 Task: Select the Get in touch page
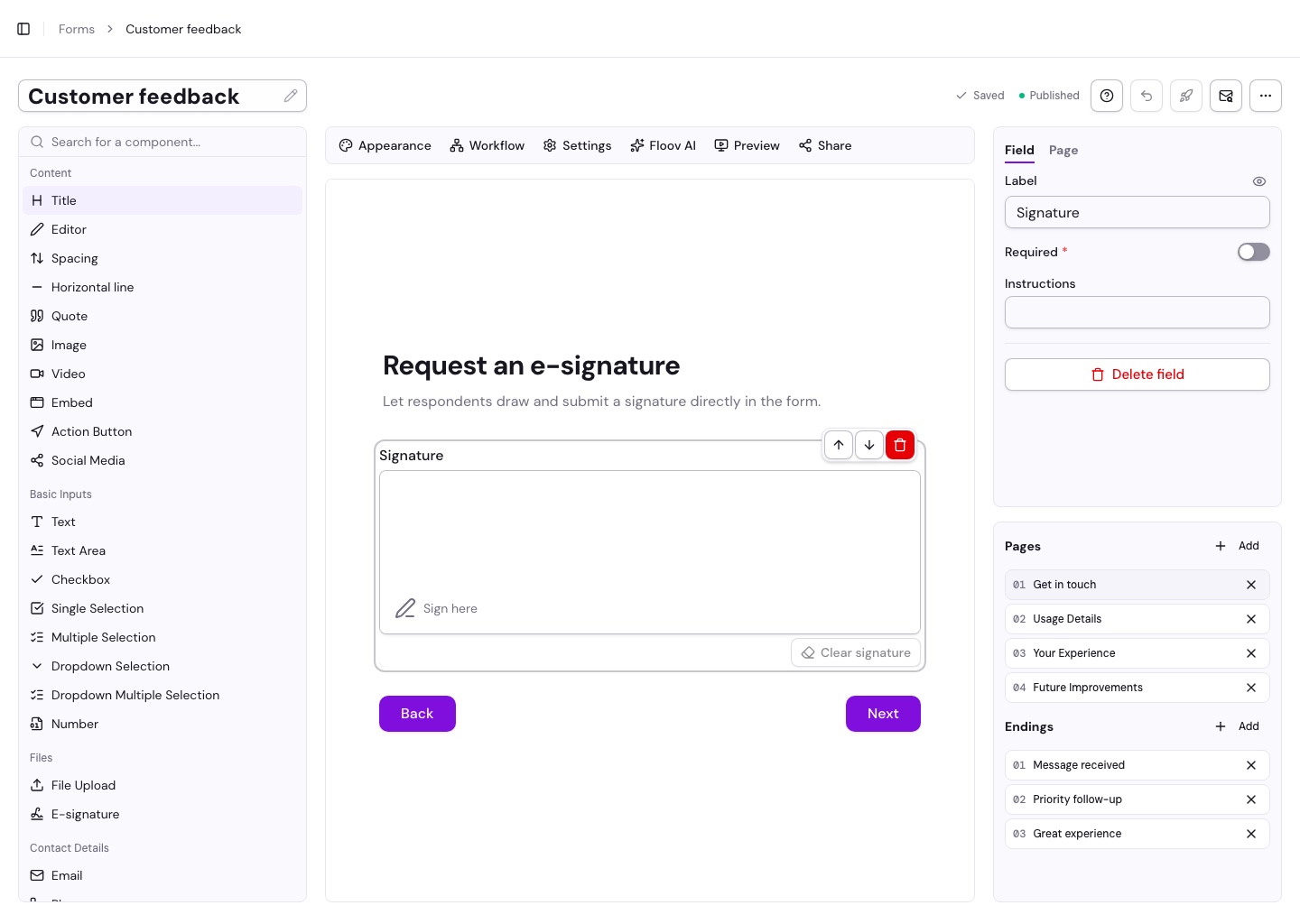[1137, 585]
